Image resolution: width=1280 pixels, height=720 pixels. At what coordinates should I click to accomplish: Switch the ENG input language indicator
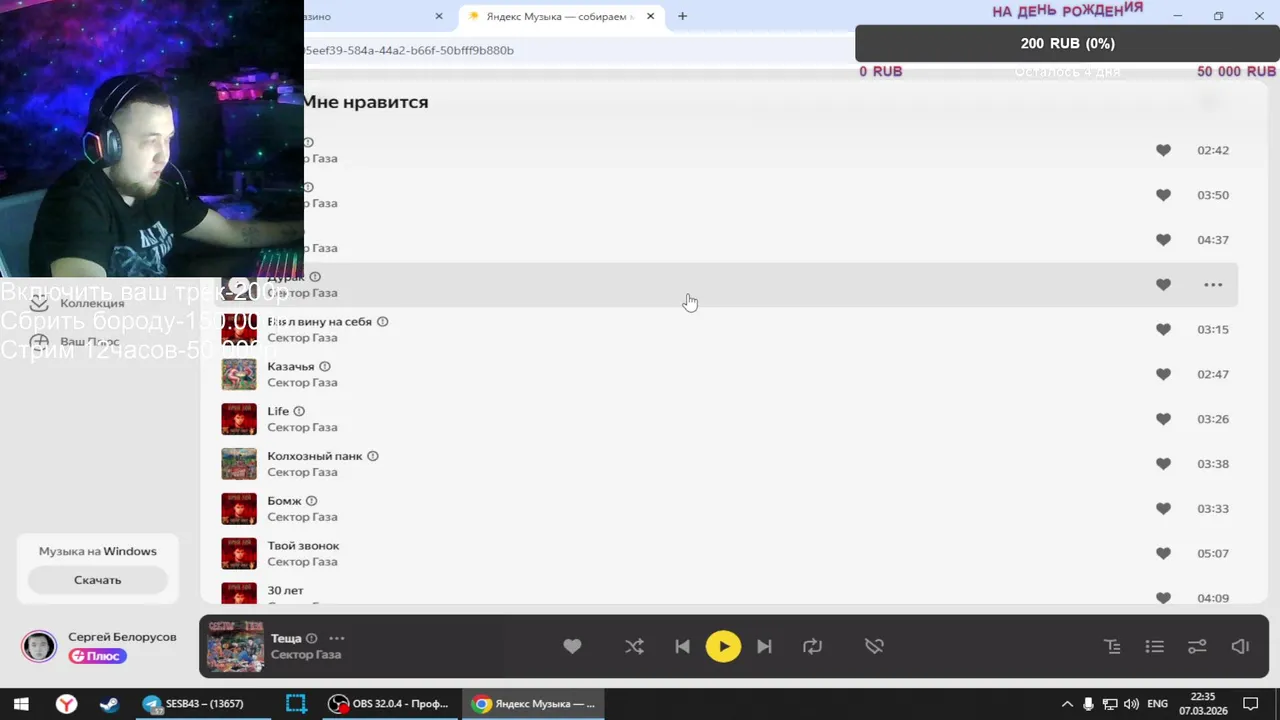pyautogui.click(x=1157, y=704)
